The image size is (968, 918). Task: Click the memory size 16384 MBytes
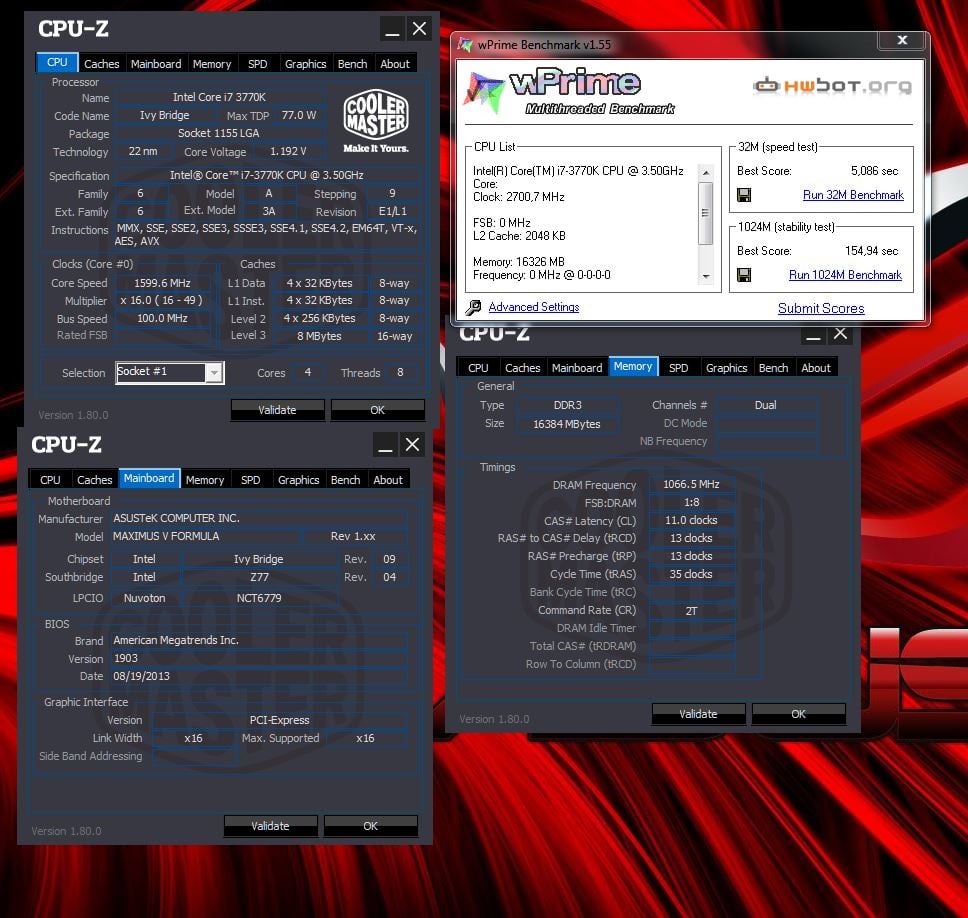coord(567,424)
